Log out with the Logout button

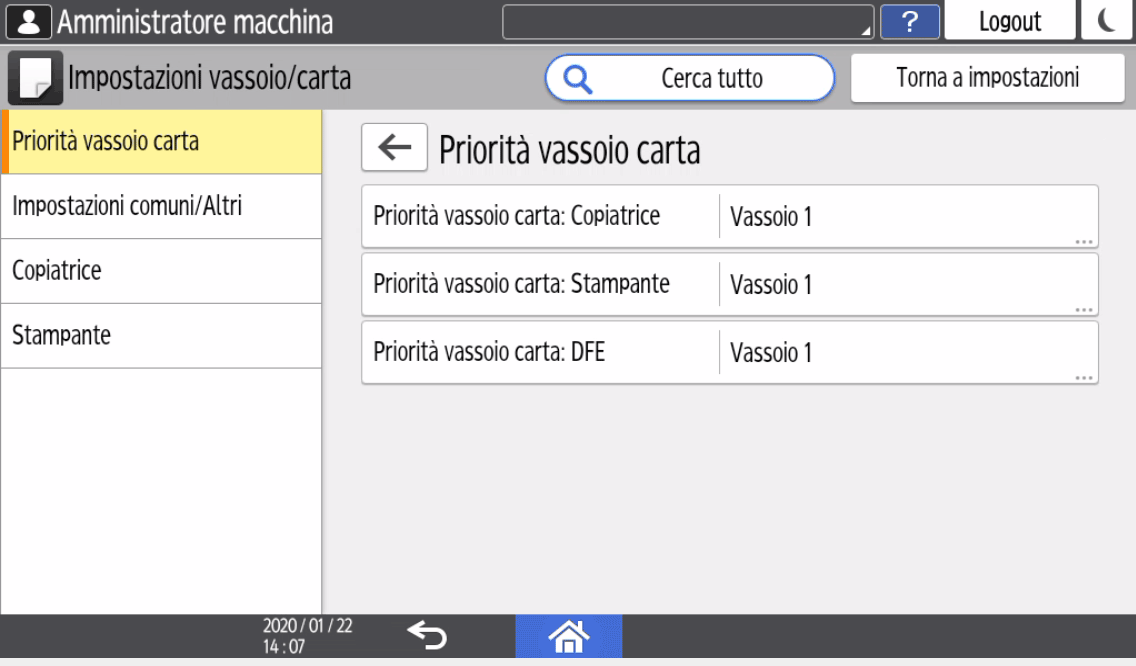[1010, 20]
